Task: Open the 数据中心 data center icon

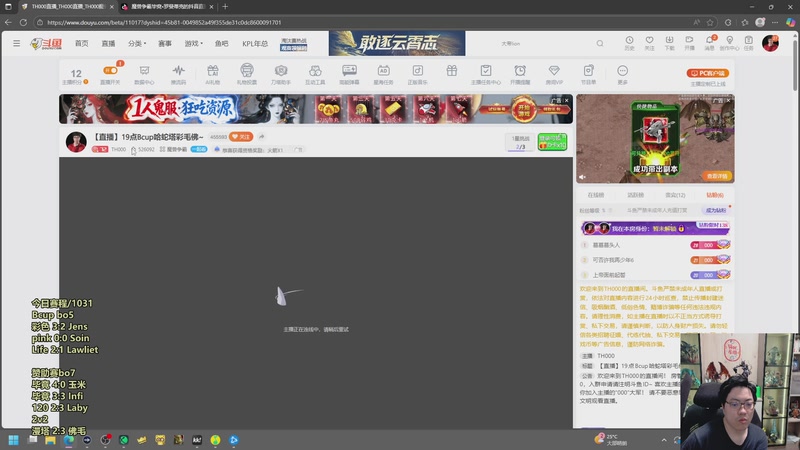Action: point(144,74)
